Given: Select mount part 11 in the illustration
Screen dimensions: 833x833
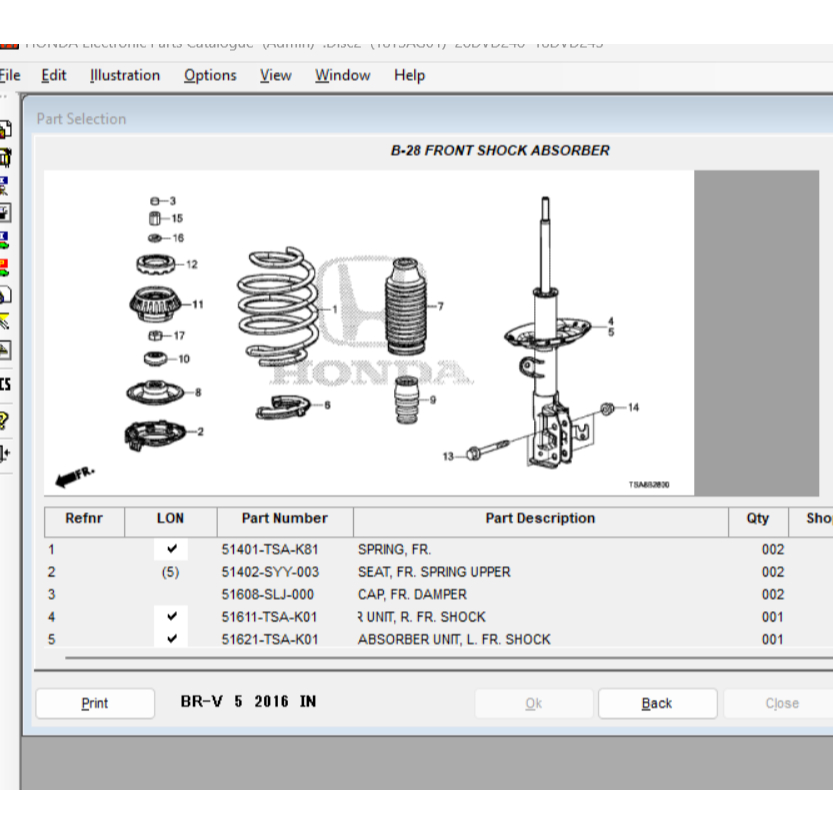Looking at the screenshot, I should tap(197, 304).
